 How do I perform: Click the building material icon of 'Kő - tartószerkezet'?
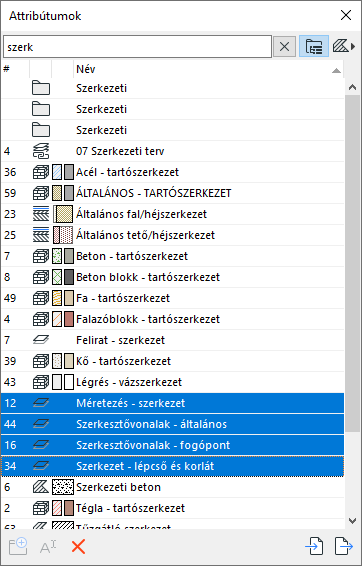40,361
